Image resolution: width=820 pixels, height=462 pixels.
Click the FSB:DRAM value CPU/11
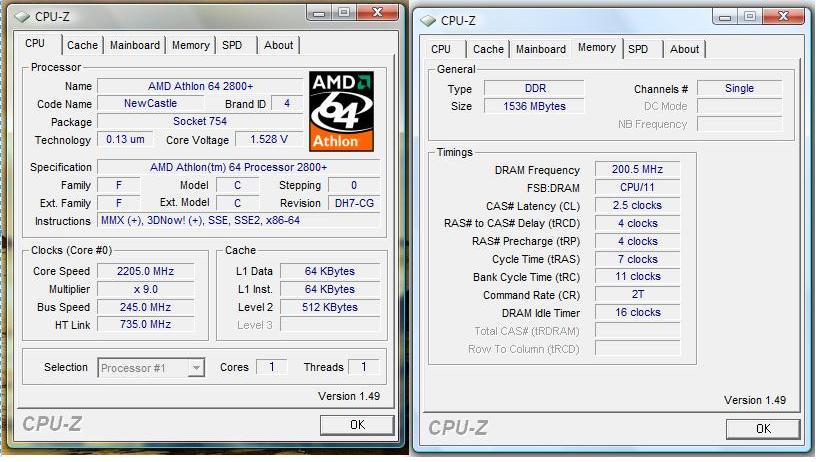(x=637, y=187)
